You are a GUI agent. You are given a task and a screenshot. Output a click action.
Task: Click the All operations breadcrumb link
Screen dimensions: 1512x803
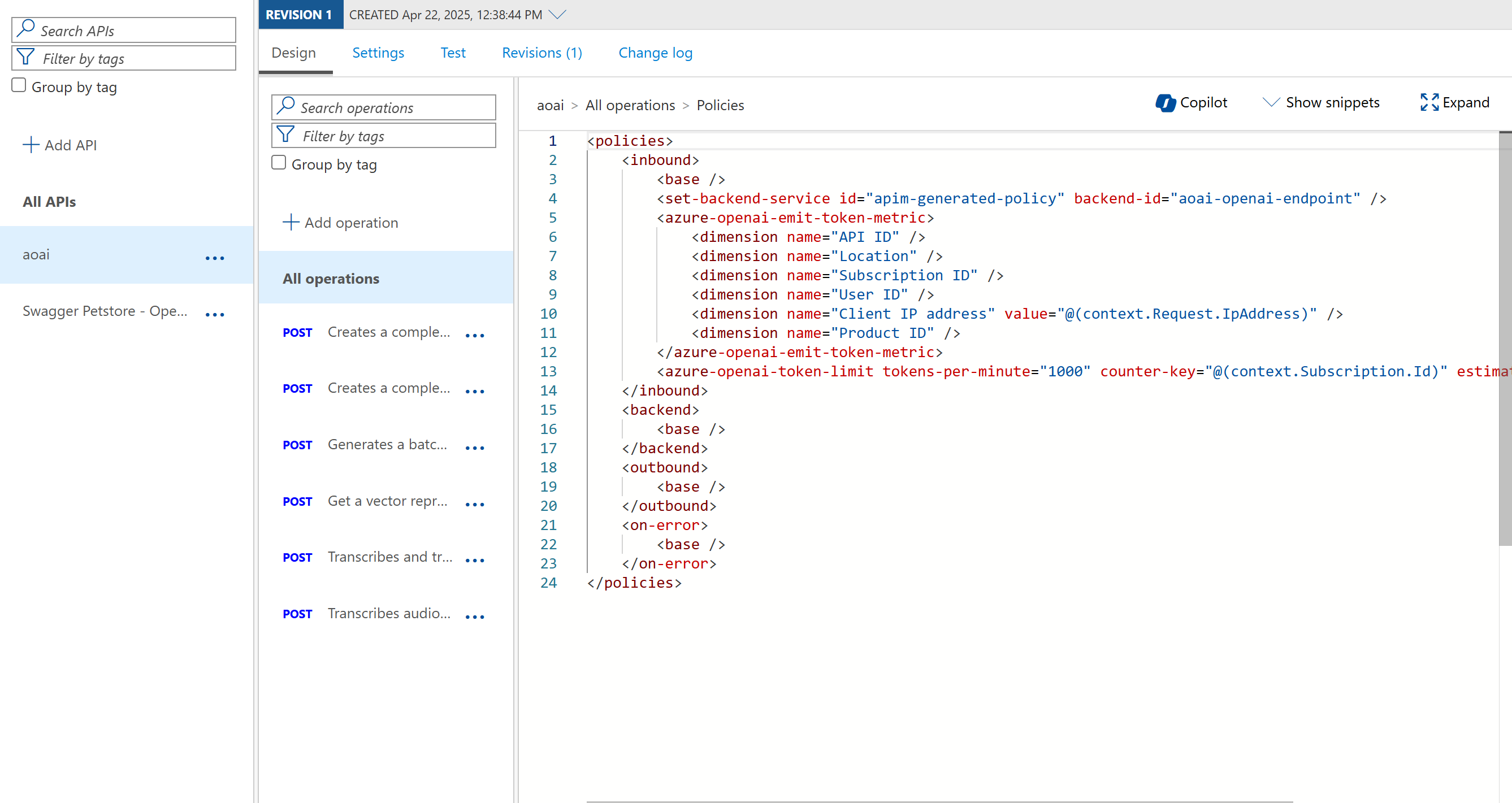(630, 105)
